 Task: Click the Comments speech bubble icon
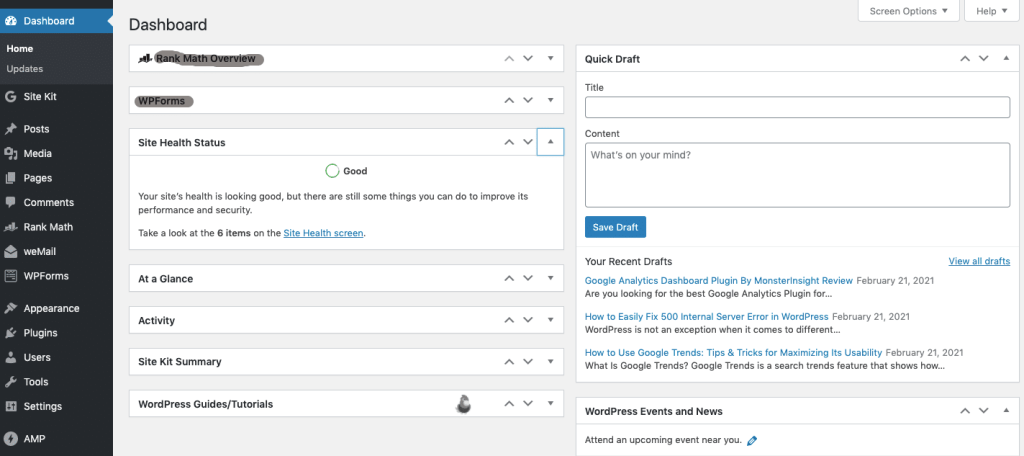(10, 203)
